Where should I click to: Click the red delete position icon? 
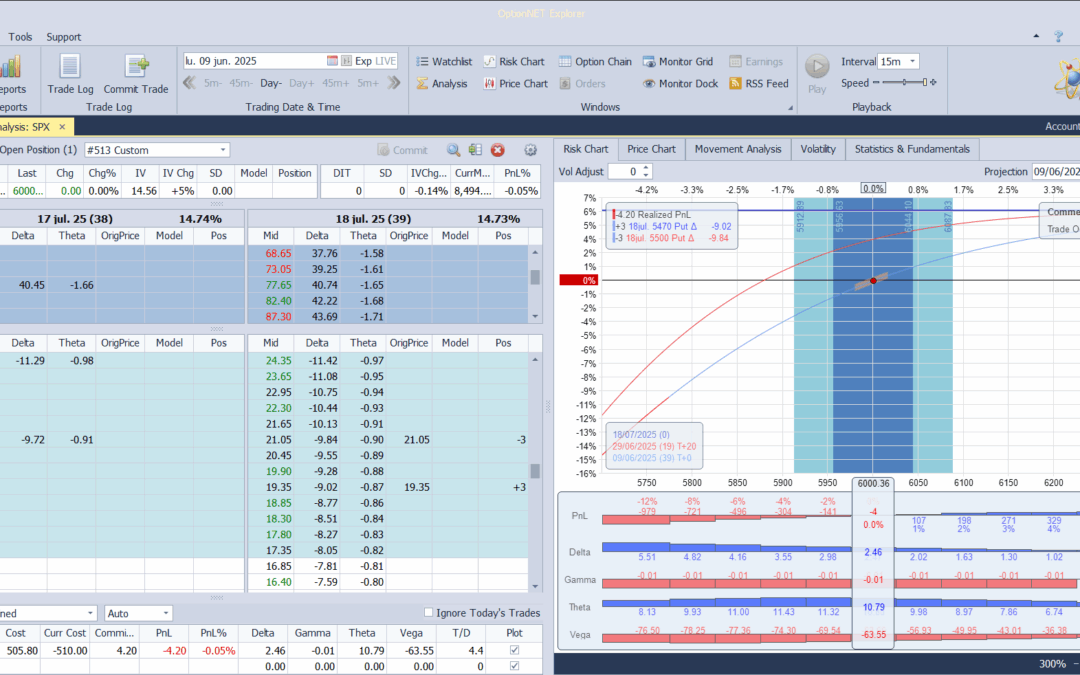(497, 149)
